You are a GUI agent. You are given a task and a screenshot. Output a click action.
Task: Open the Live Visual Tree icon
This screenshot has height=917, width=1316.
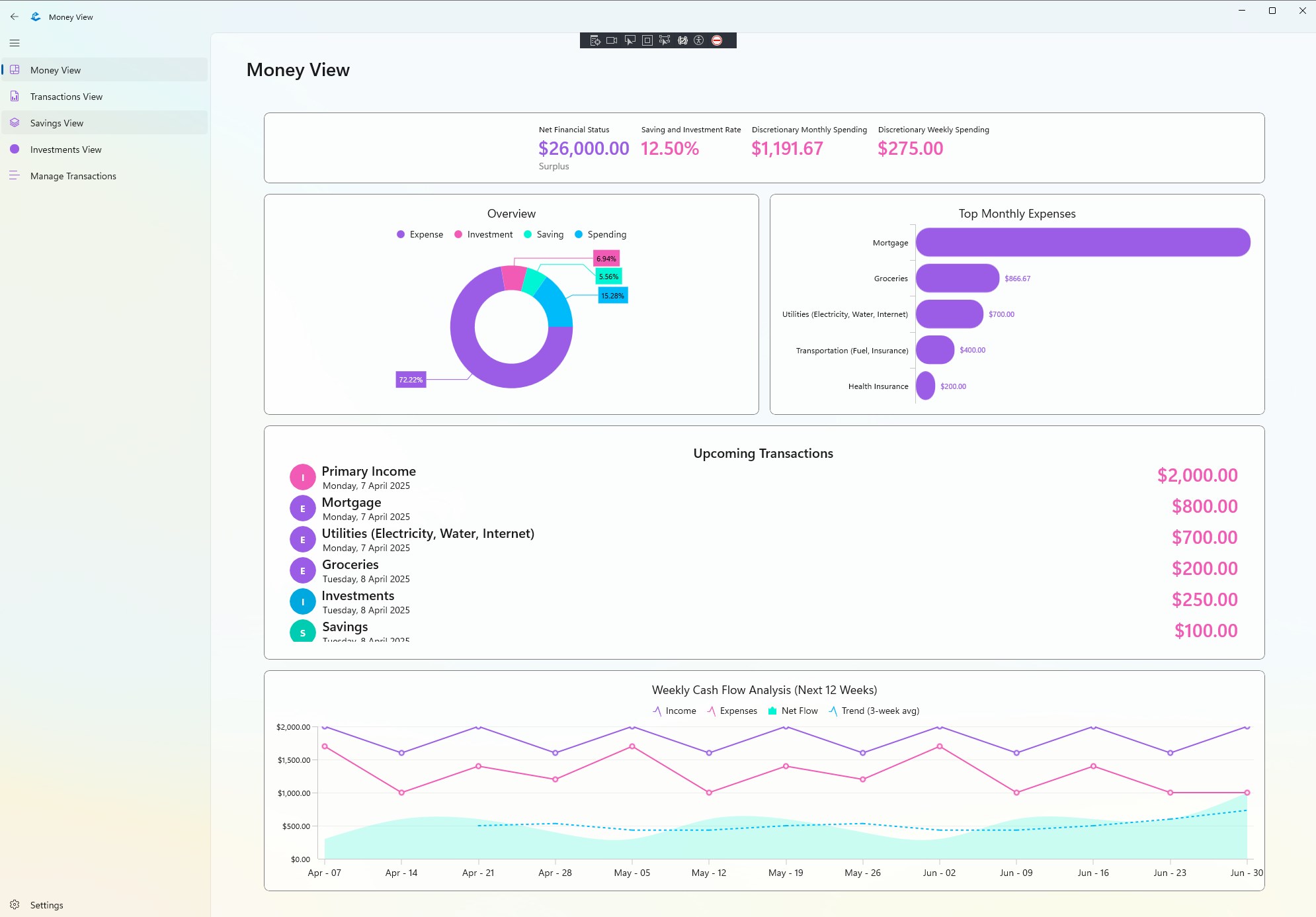click(x=595, y=40)
